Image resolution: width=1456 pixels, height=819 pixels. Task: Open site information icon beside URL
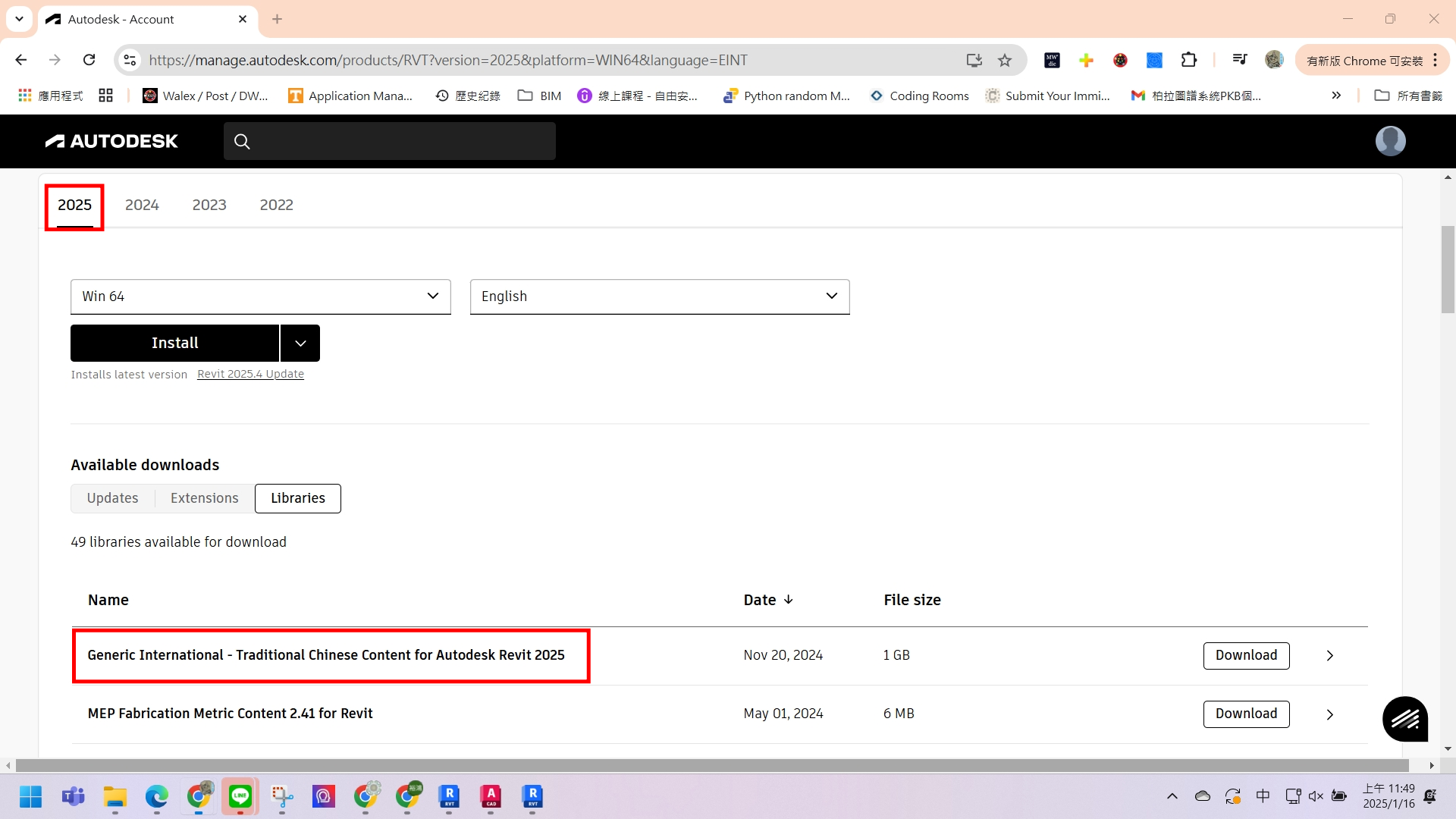pyautogui.click(x=130, y=60)
